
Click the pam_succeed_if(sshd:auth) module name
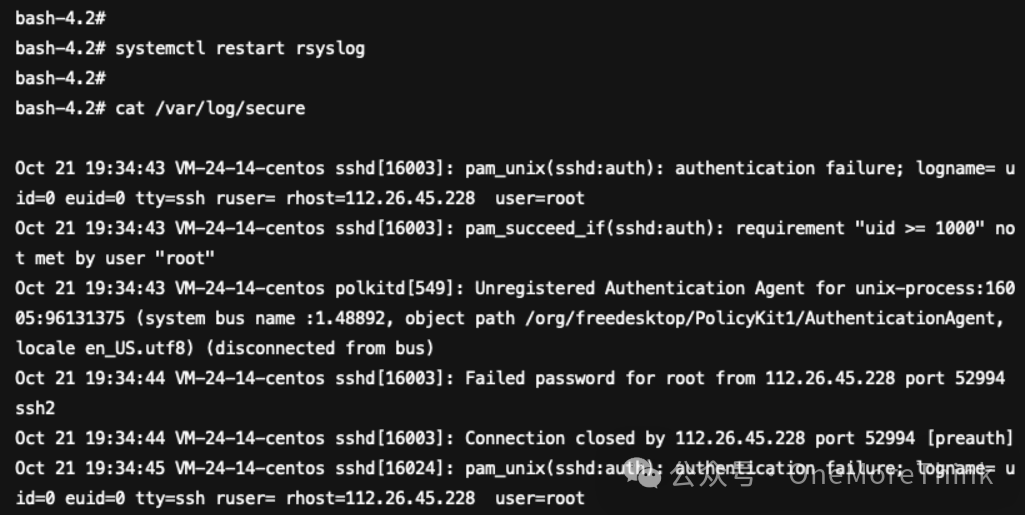pos(590,229)
